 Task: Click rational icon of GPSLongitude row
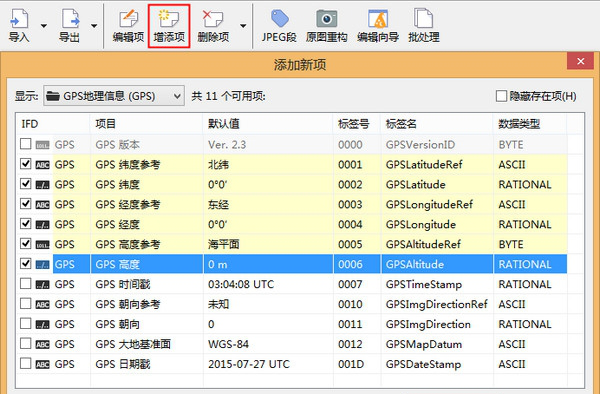[x=42, y=225]
